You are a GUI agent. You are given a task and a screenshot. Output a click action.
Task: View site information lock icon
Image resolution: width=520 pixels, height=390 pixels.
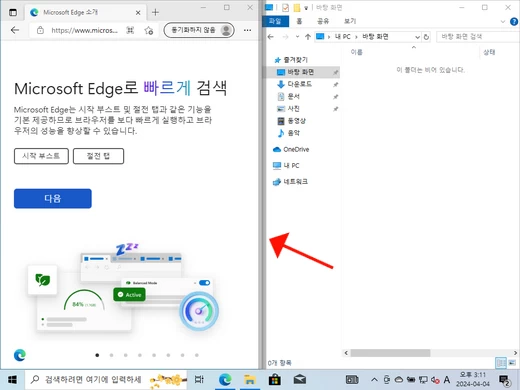coord(40,30)
